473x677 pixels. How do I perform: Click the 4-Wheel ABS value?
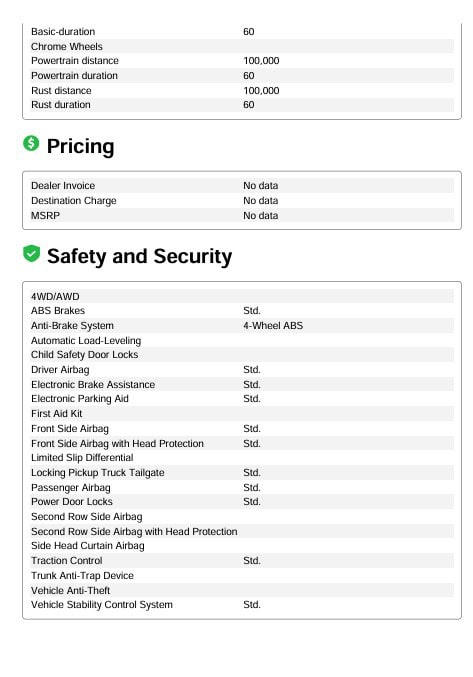pyautogui.click(x=273, y=326)
